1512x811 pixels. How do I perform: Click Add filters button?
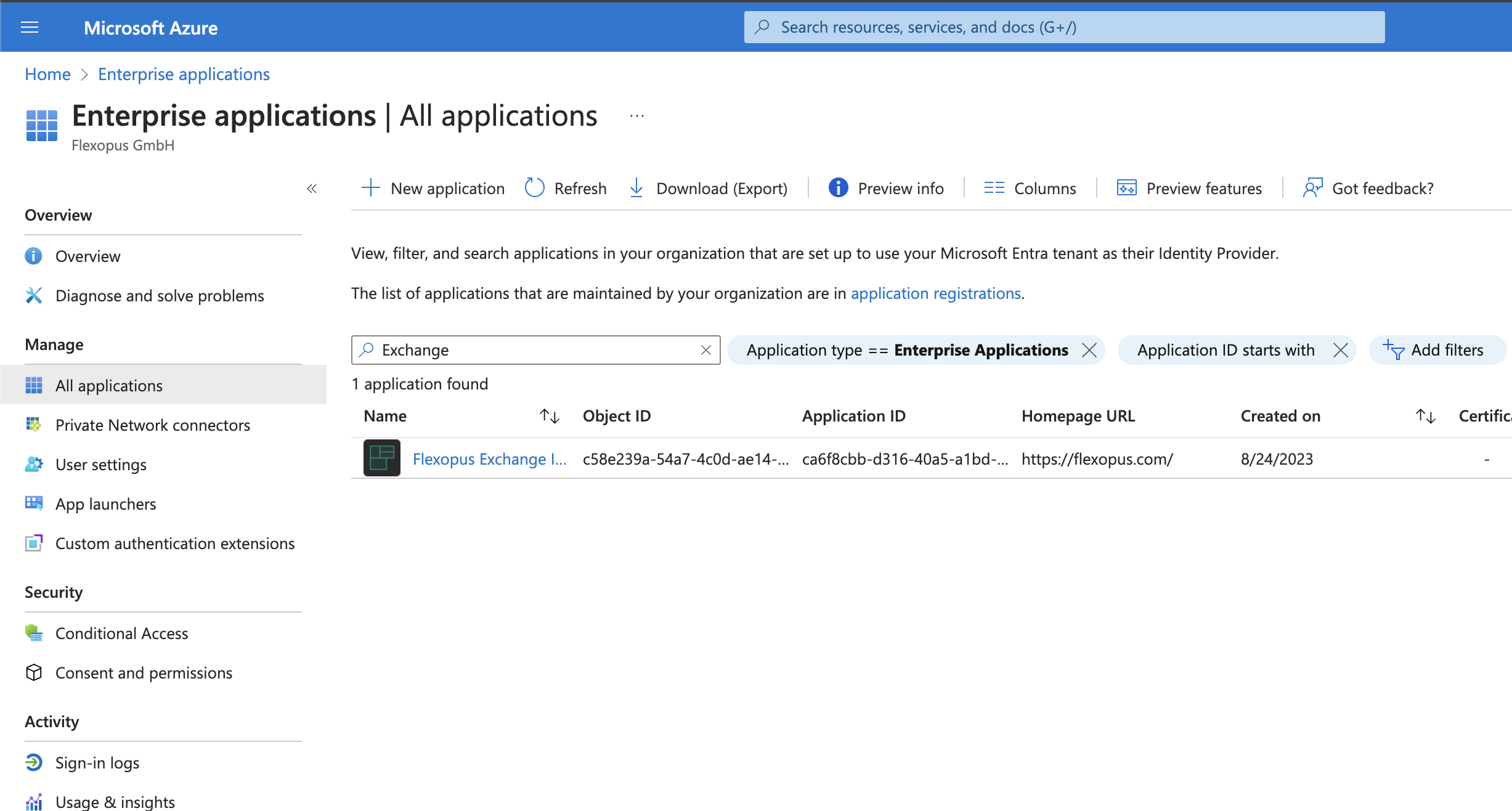[x=1436, y=350]
